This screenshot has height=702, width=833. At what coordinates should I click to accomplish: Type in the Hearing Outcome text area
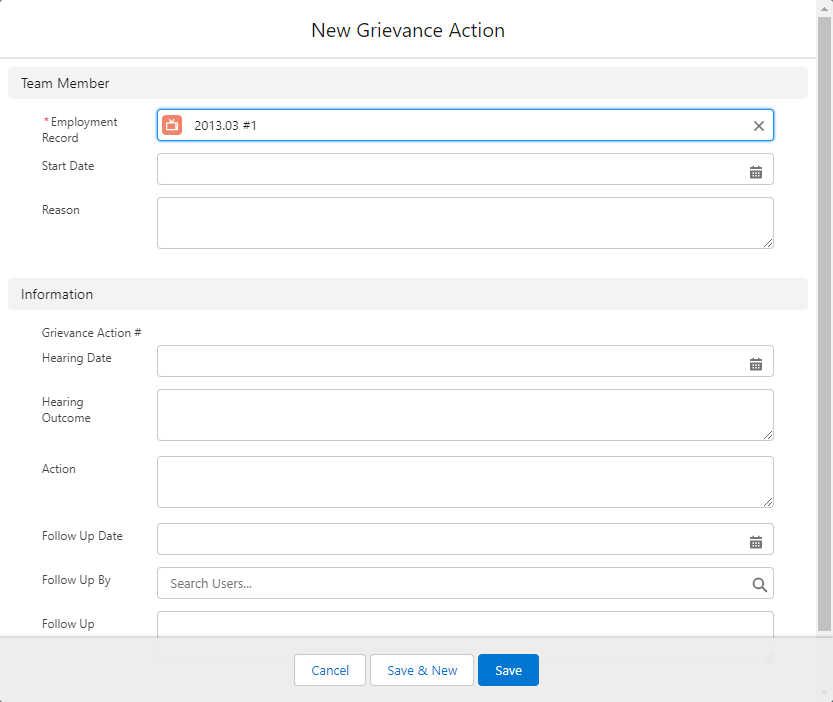pyautogui.click(x=464, y=414)
